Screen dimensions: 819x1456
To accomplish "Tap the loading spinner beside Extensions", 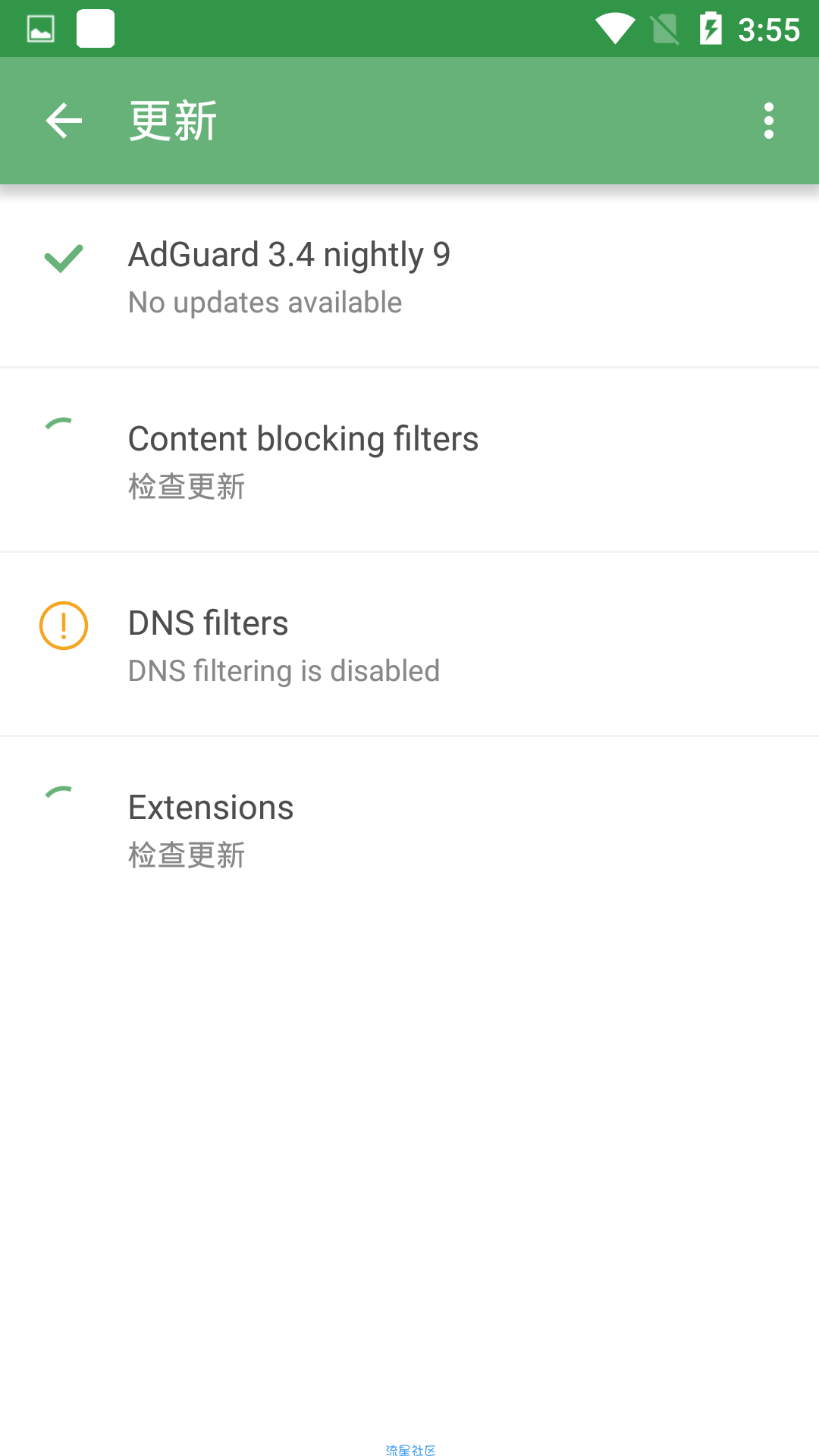I will click(59, 792).
